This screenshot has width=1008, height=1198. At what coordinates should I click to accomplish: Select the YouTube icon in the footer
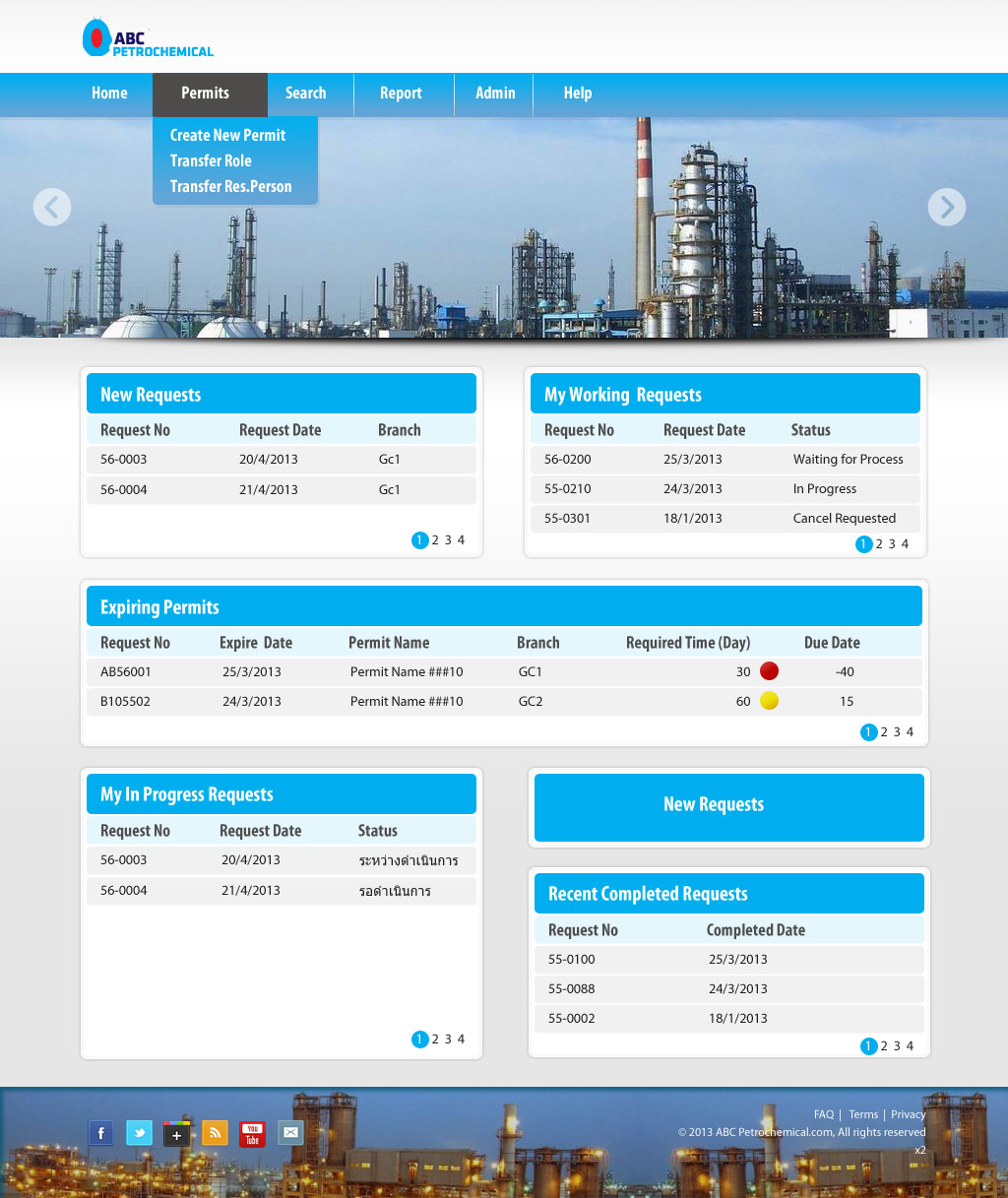point(252,1134)
